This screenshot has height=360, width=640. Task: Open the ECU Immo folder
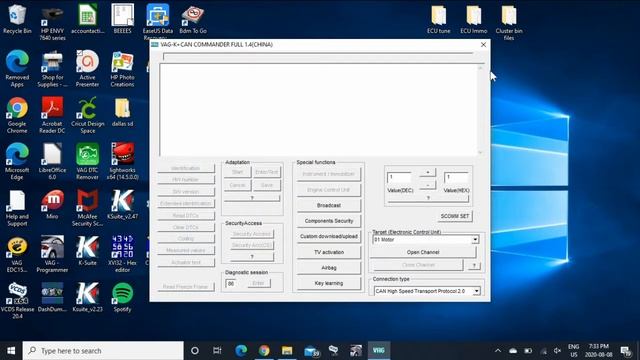coord(473,19)
